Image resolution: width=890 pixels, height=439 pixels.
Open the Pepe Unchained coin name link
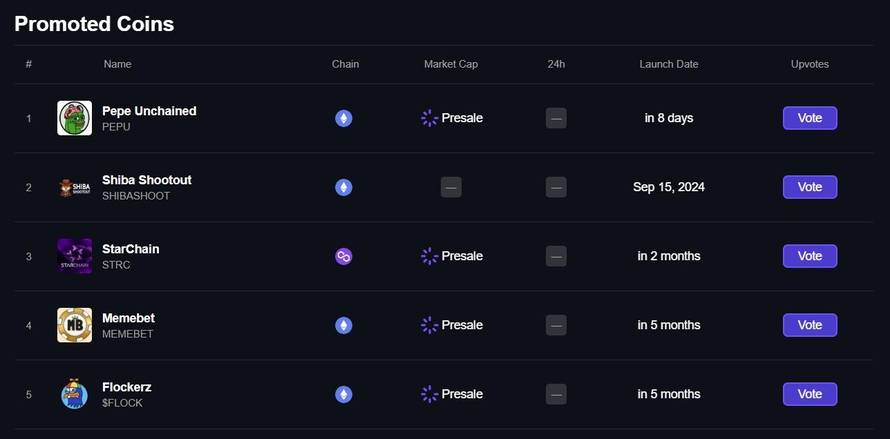[x=149, y=111]
